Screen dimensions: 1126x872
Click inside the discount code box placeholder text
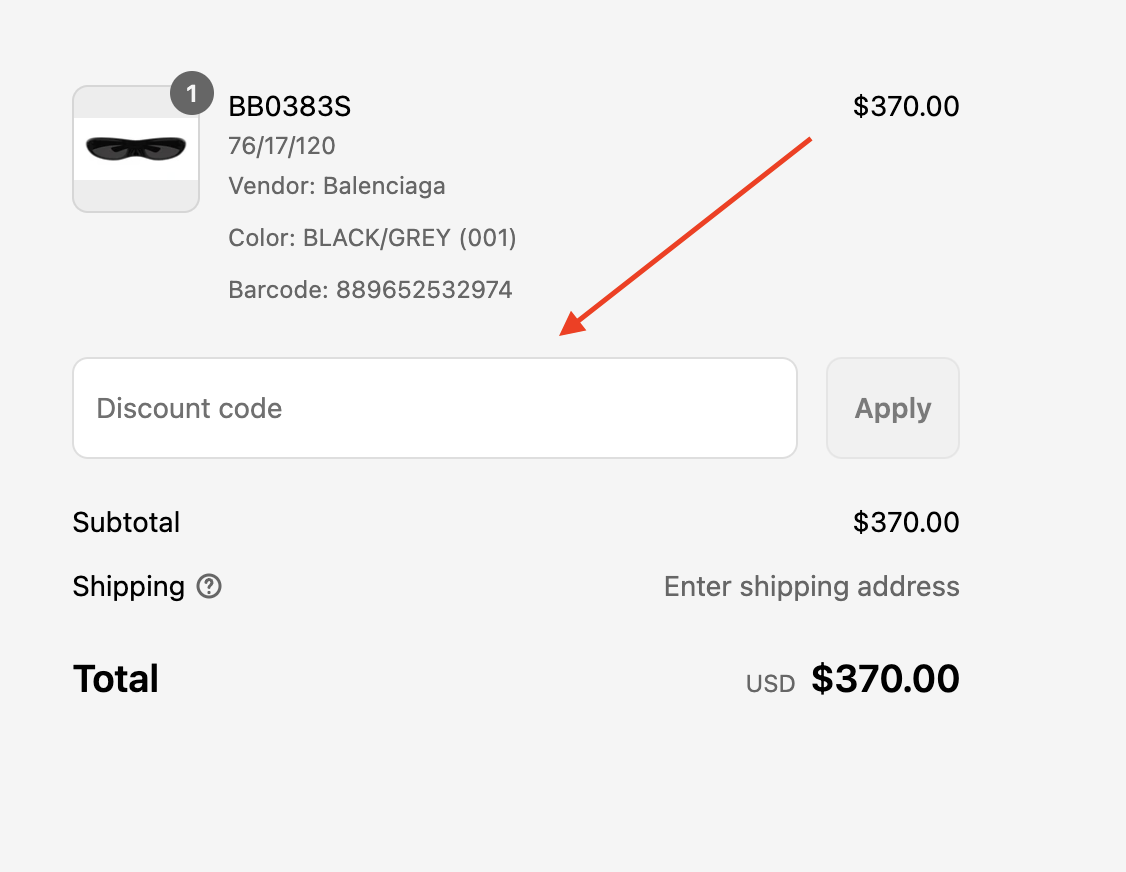point(188,408)
